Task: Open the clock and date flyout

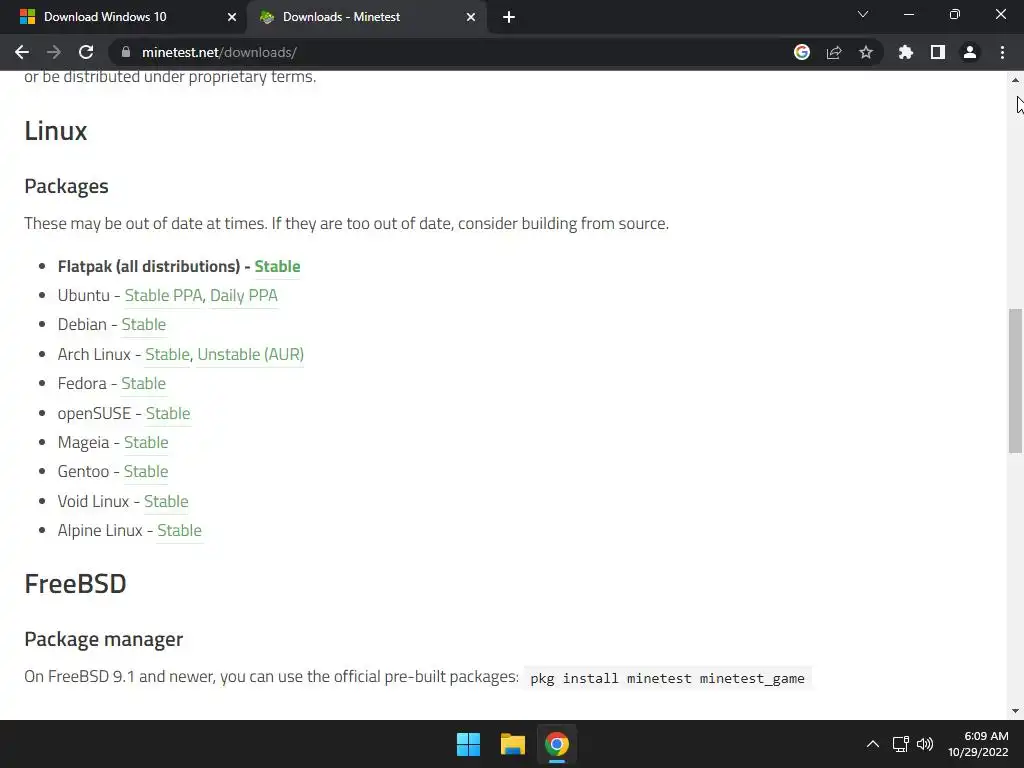Action: tap(978, 744)
